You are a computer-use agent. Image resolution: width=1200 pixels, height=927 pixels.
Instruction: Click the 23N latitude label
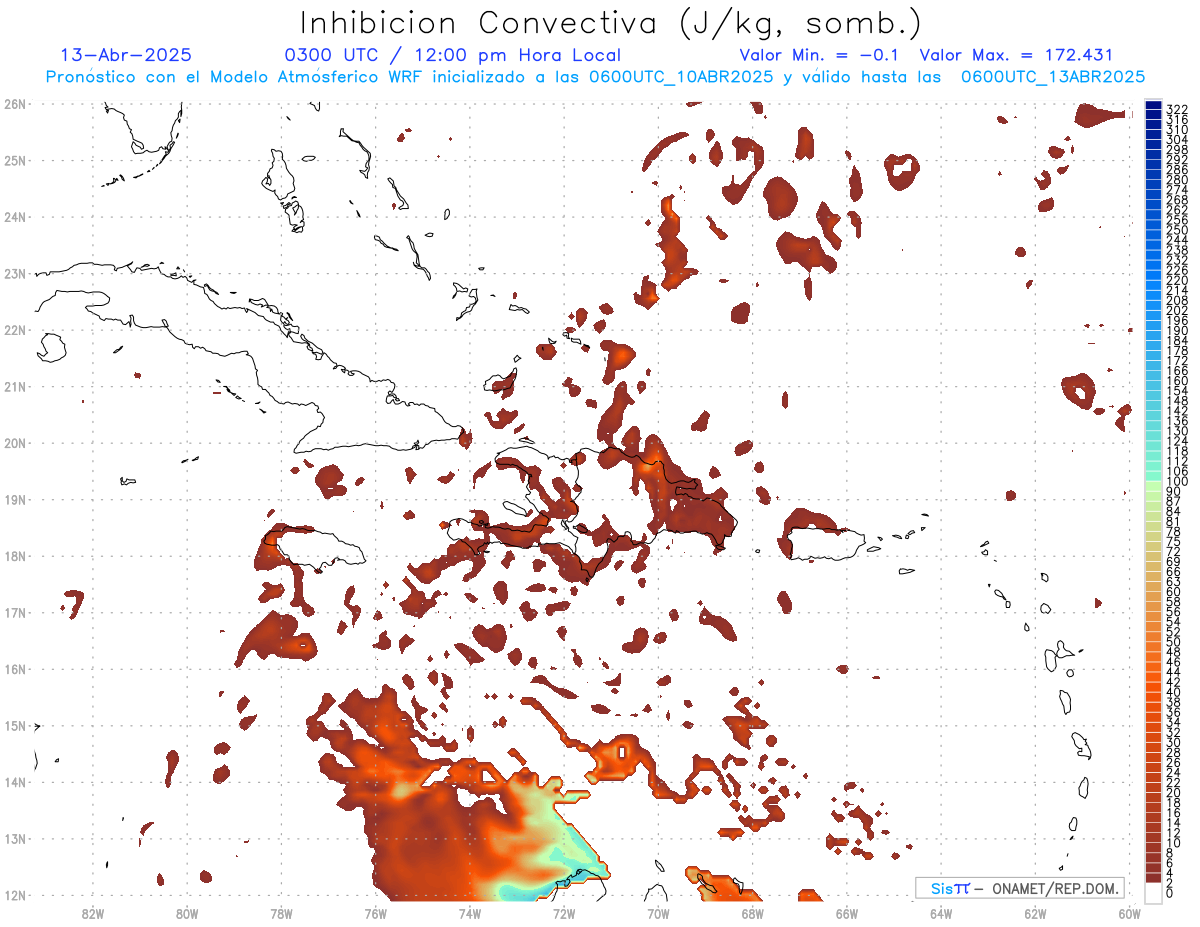(15, 273)
